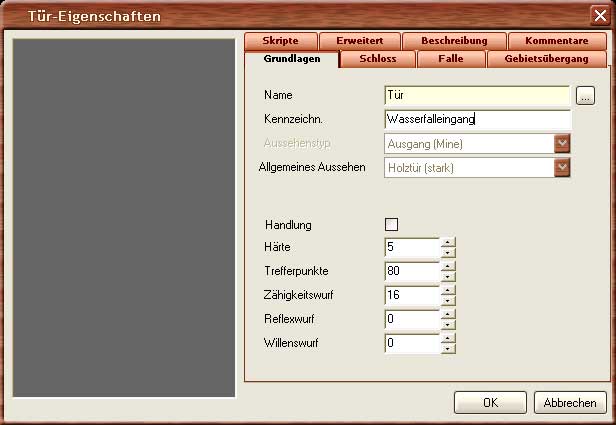Click into the Kennzeichn. text field
Image resolution: width=616 pixels, height=425 pixels.
pos(476,120)
